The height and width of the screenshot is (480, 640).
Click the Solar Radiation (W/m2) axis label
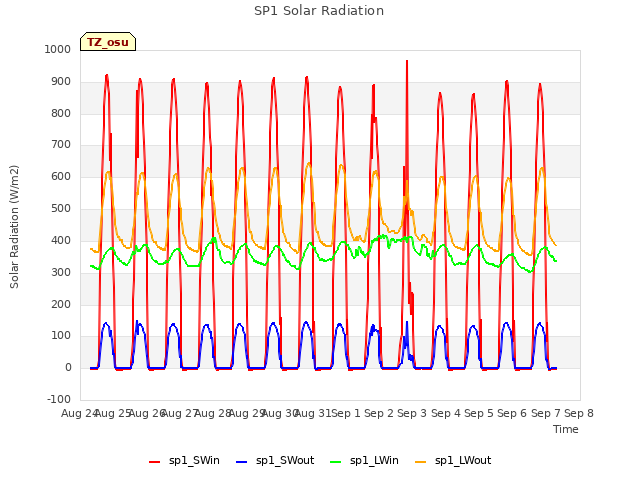(x=14, y=227)
